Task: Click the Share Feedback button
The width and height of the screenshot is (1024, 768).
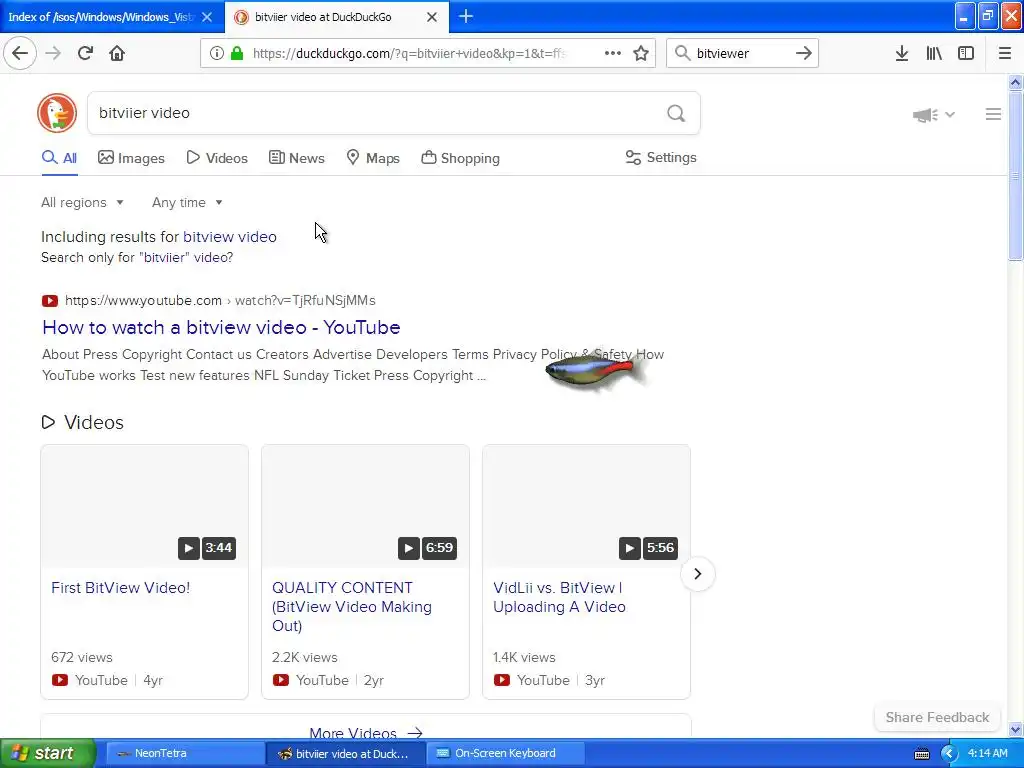Action: click(937, 717)
